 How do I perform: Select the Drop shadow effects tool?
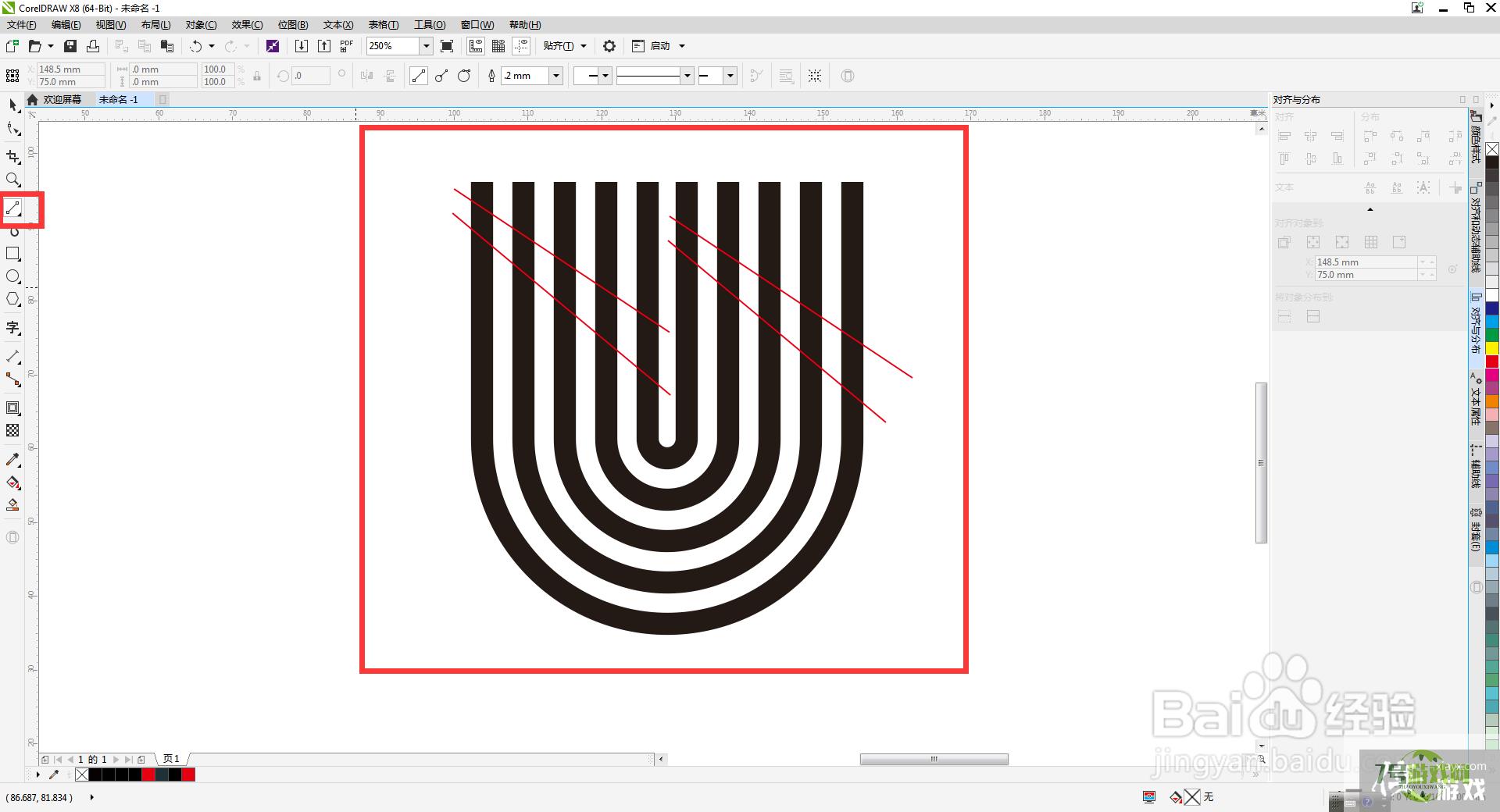coord(13,408)
